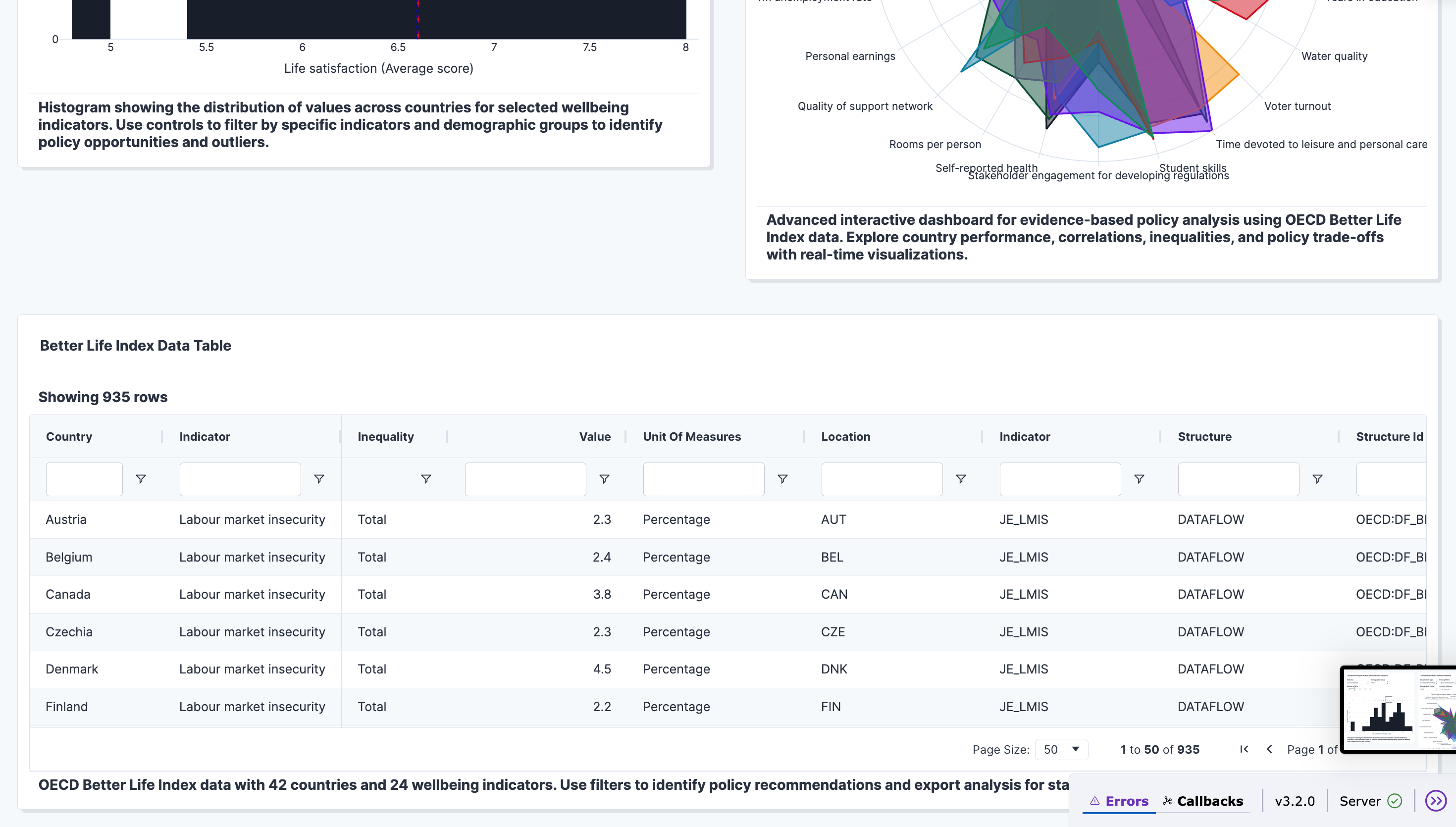Click the Location filter text box

coord(882,479)
